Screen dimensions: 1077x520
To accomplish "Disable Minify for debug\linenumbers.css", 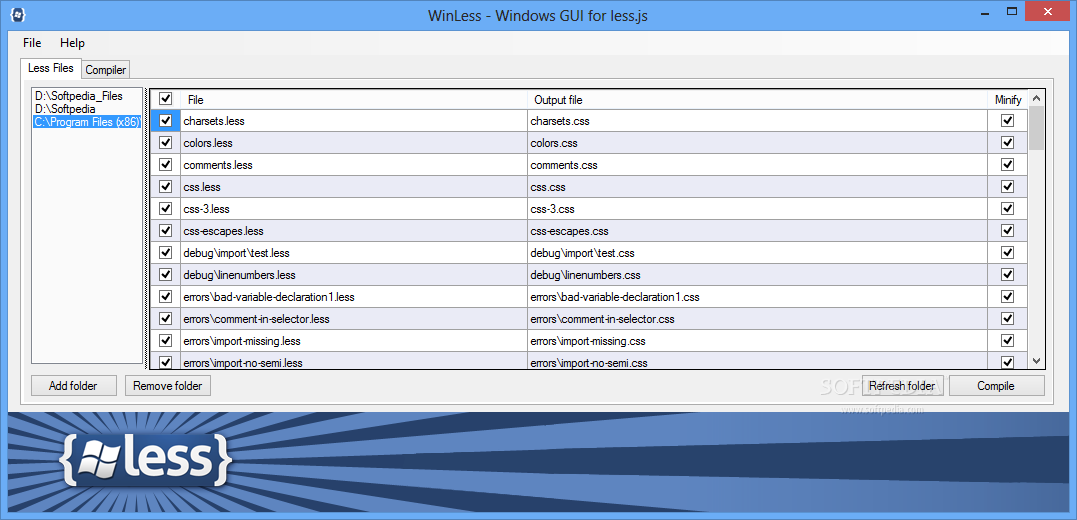I will coord(1008,275).
